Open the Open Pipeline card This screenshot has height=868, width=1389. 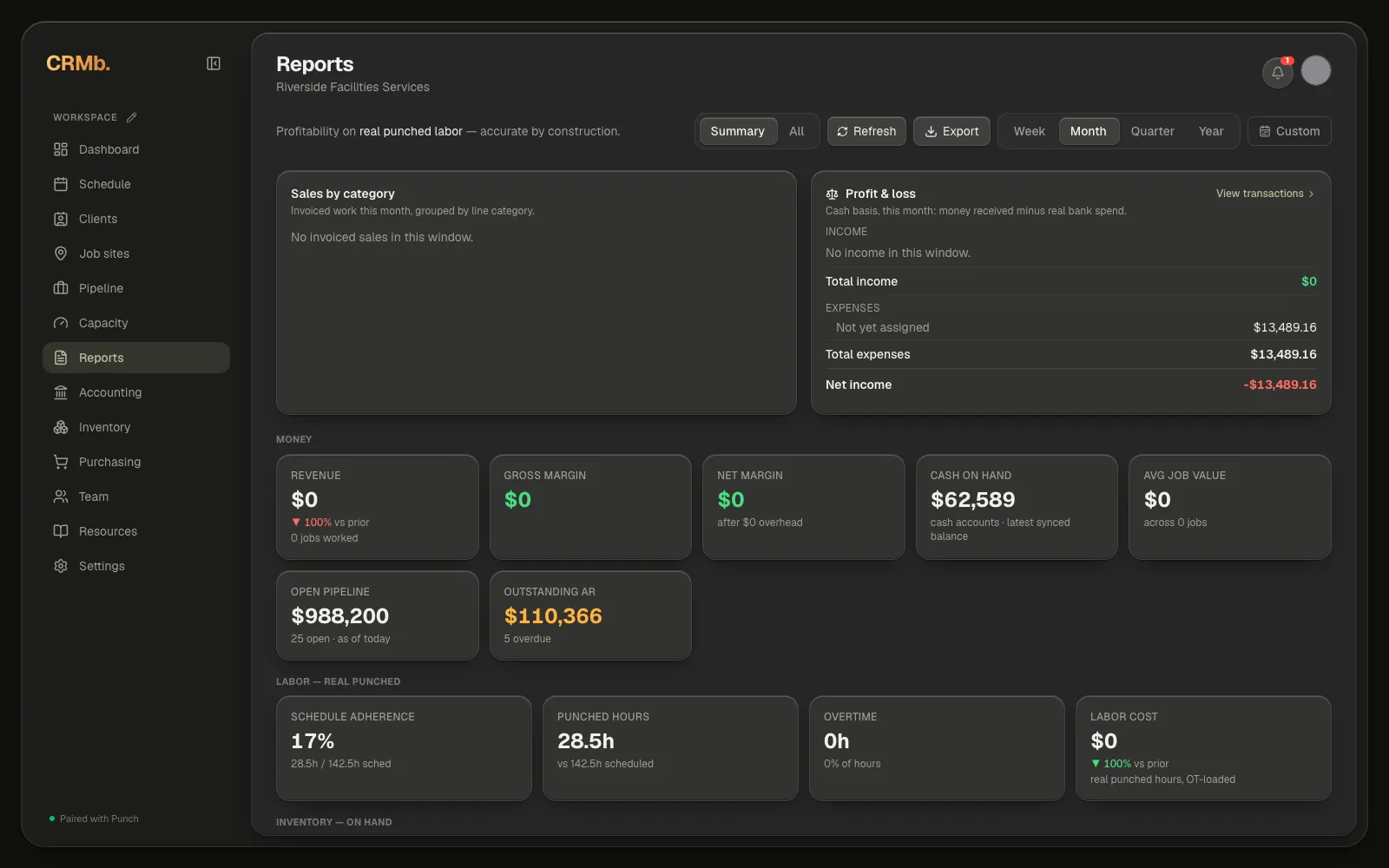pos(378,615)
